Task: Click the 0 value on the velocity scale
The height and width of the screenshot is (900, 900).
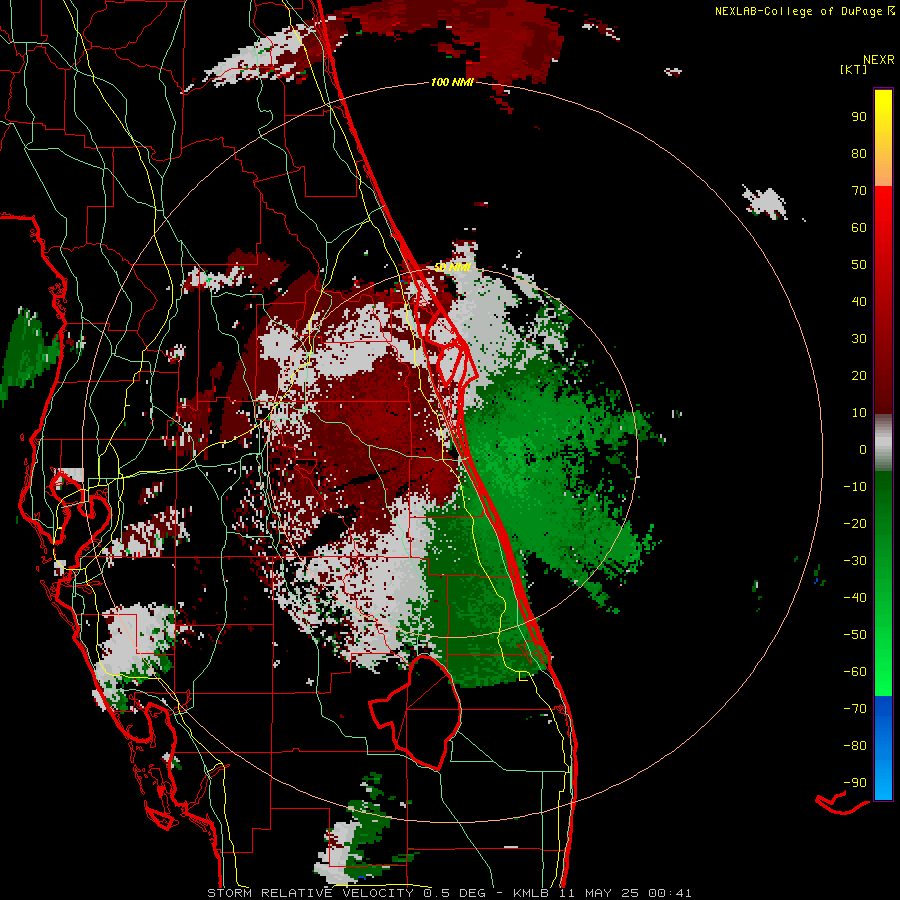Action: [863, 450]
